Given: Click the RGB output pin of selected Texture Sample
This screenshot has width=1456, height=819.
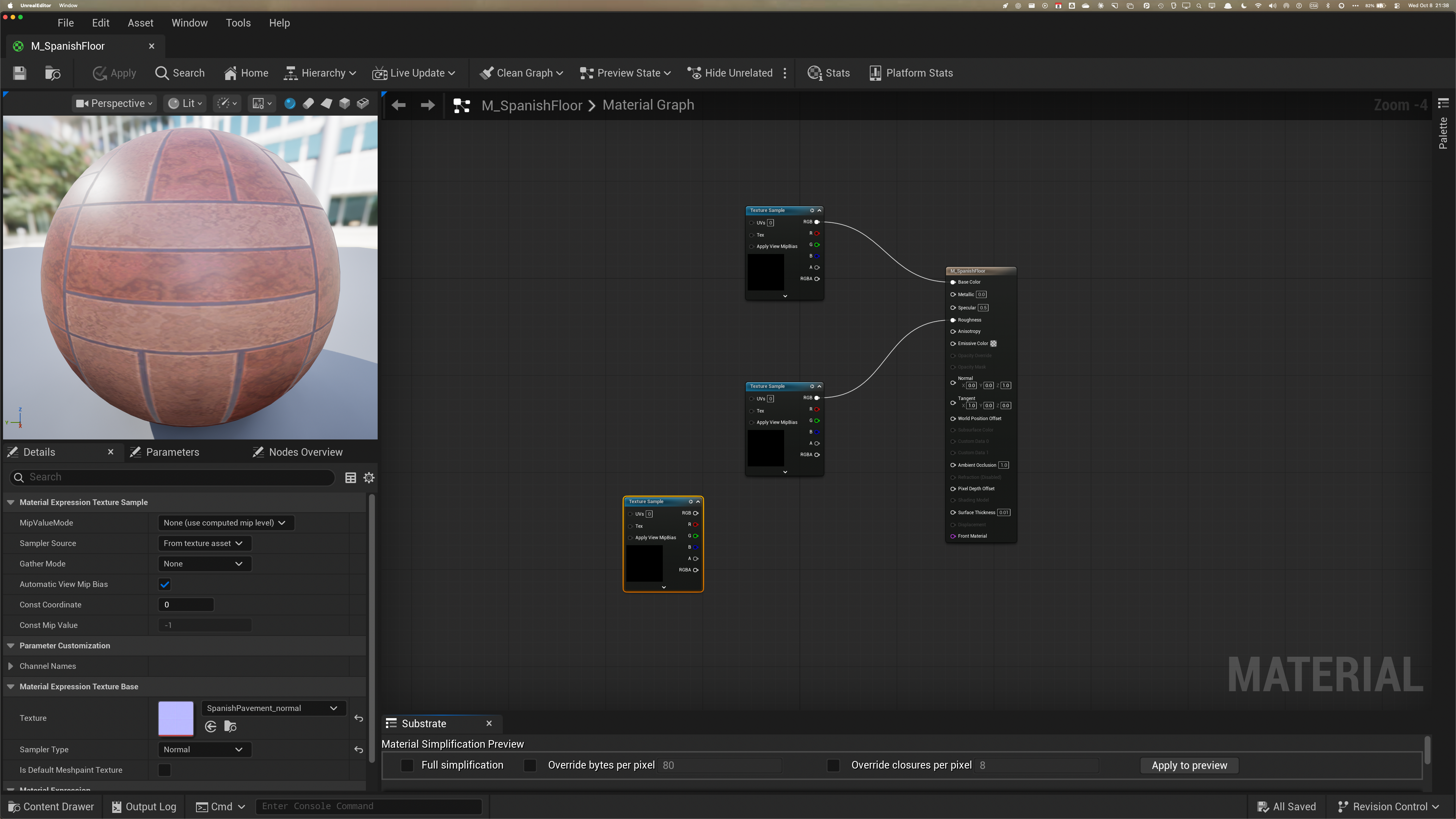Looking at the screenshot, I should [696, 513].
